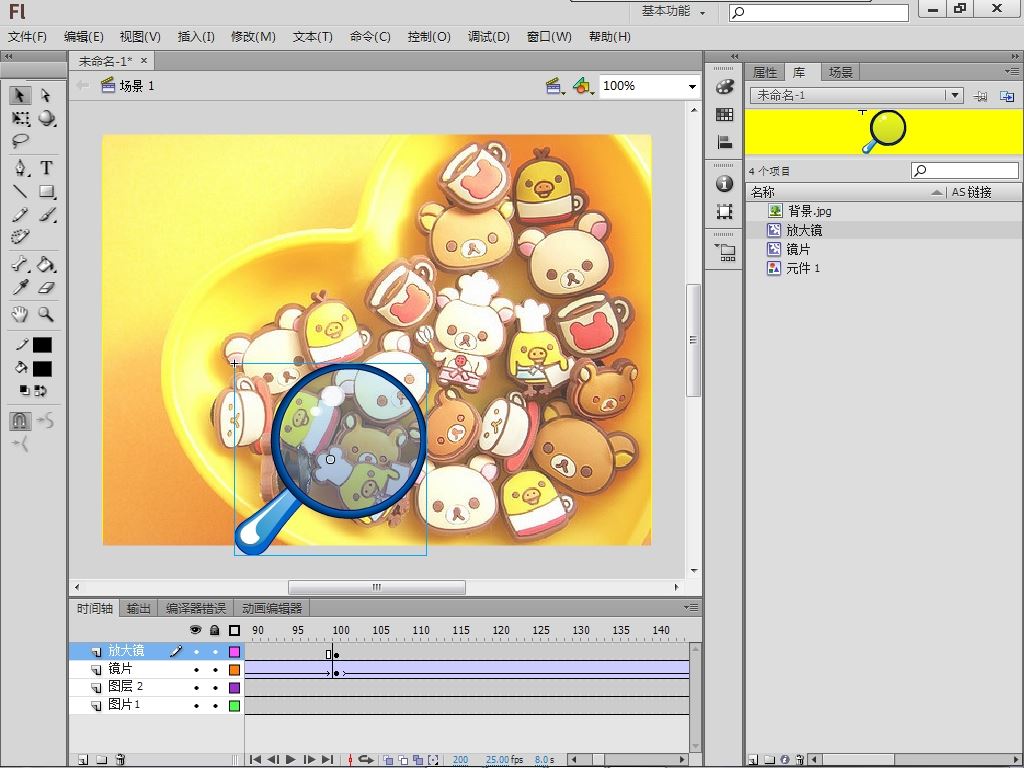Switch to the 输出 tab

pyautogui.click(x=138, y=609)
